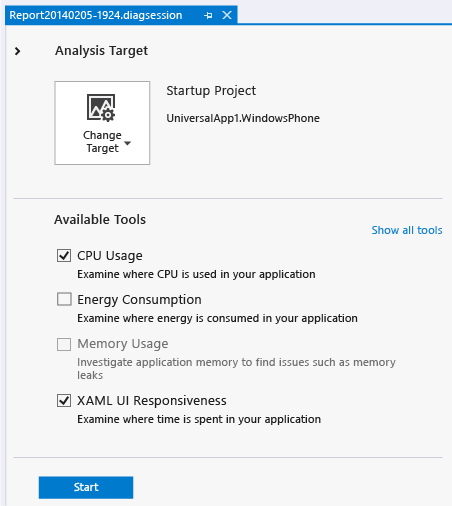
Task: Click the CPU Usage tool label
Action: (110, 256)
